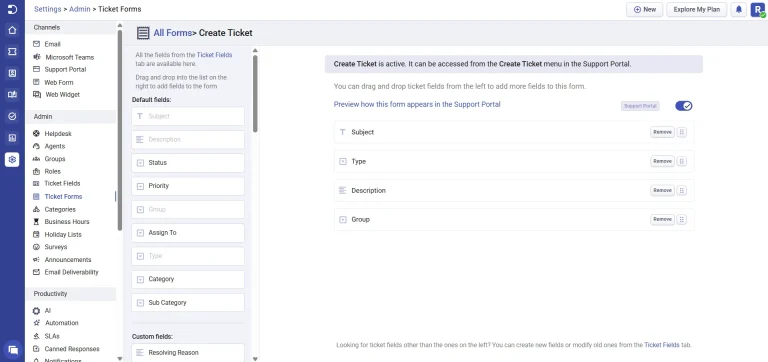Click the Settings breadcrumb link
Image resolution: width=768 pixels, height=362 pixels.
pyautogui.click(x=48, y=9)
